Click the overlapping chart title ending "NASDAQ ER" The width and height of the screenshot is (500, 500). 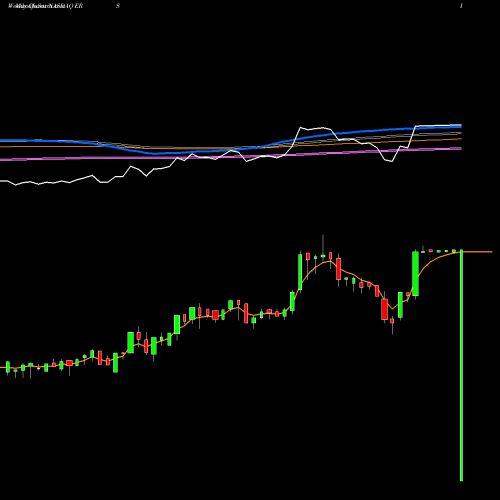[x=45, y=6]
